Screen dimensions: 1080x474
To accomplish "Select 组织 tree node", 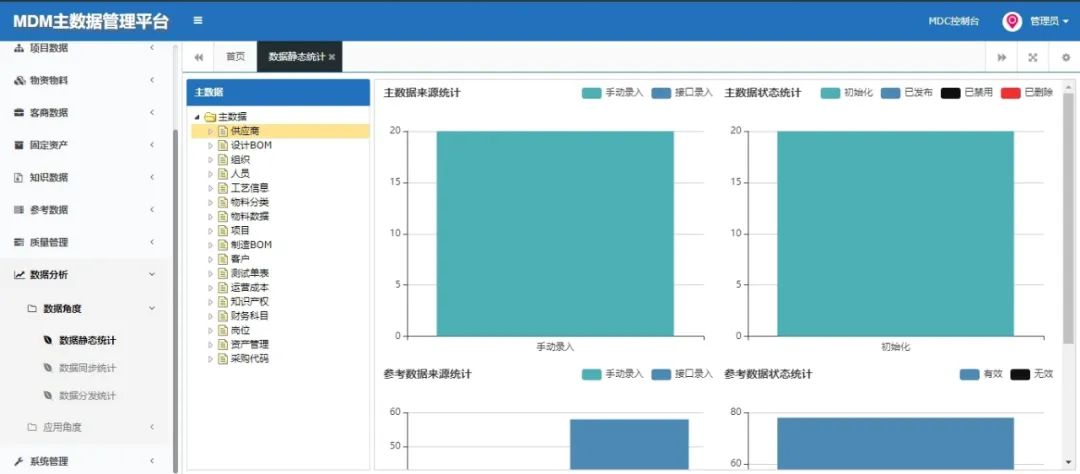I will tap(240, 159).
